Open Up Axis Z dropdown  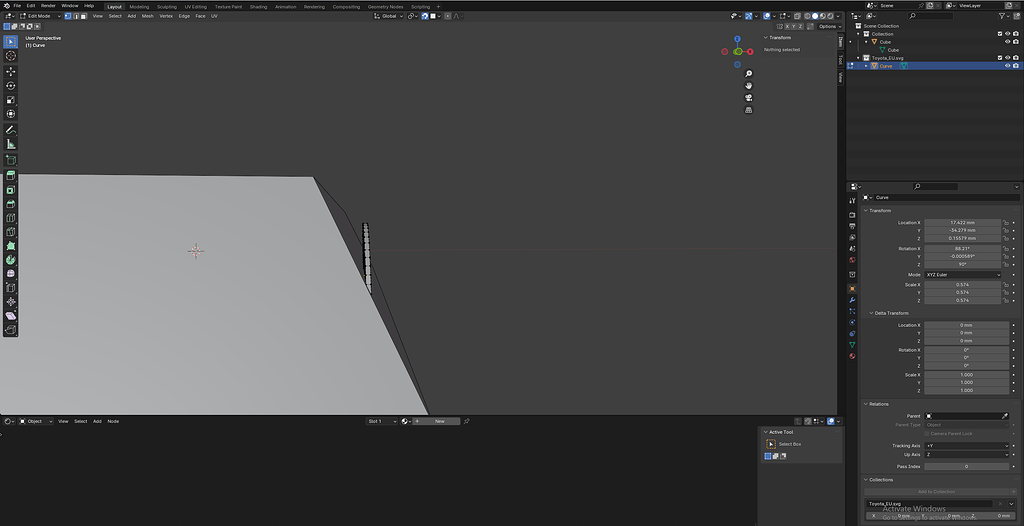click(x=967, y=455)
